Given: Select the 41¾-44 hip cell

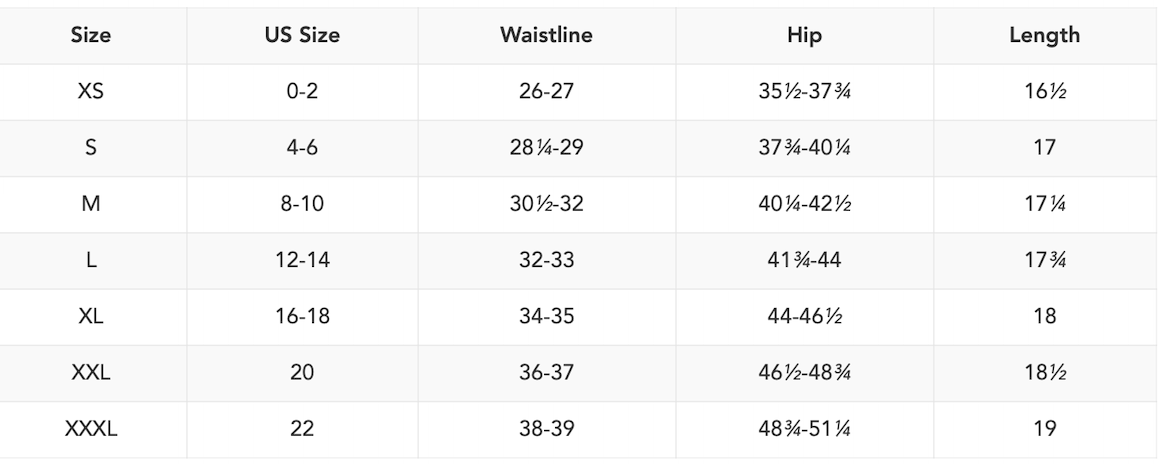Looking at the screenshot, I should 804,261.
